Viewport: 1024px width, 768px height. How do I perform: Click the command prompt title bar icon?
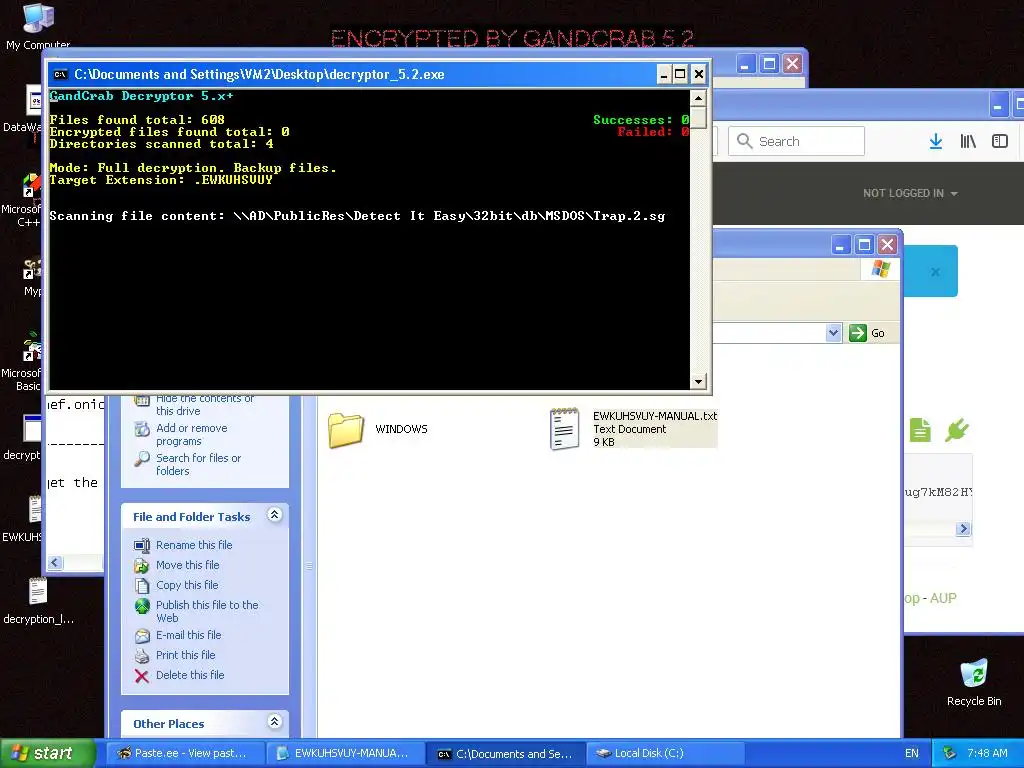(60, 74)
